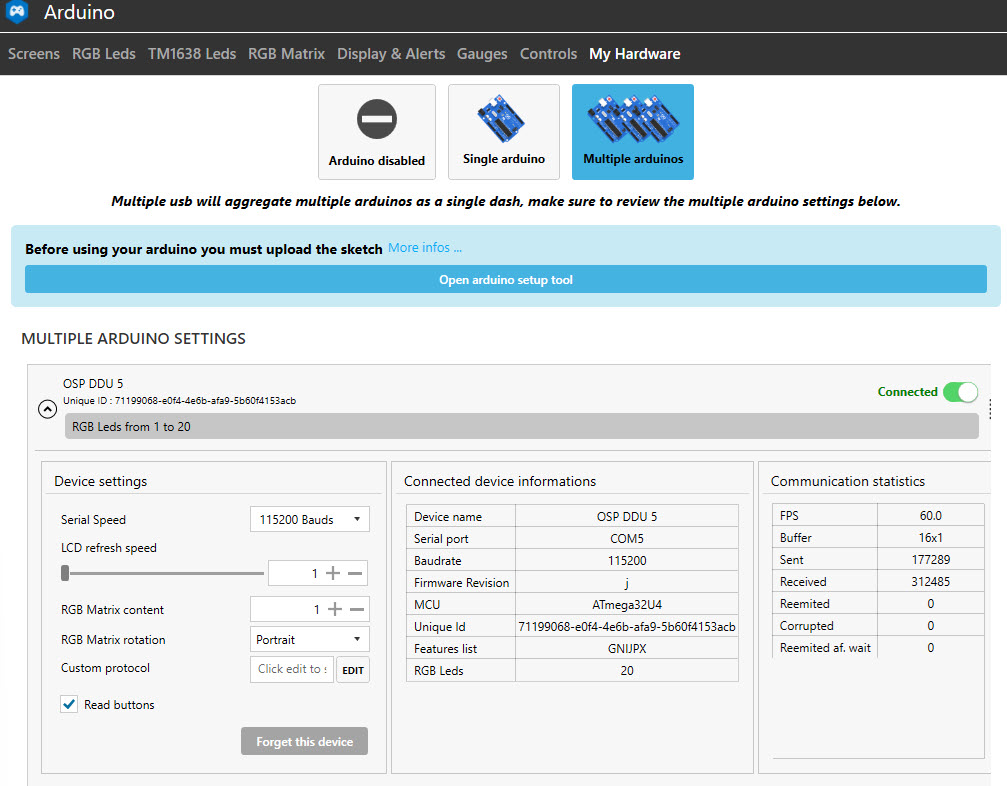1007x786 pixels.
Task: Open the Display & Alerts tab
Action: coord(390,54)
